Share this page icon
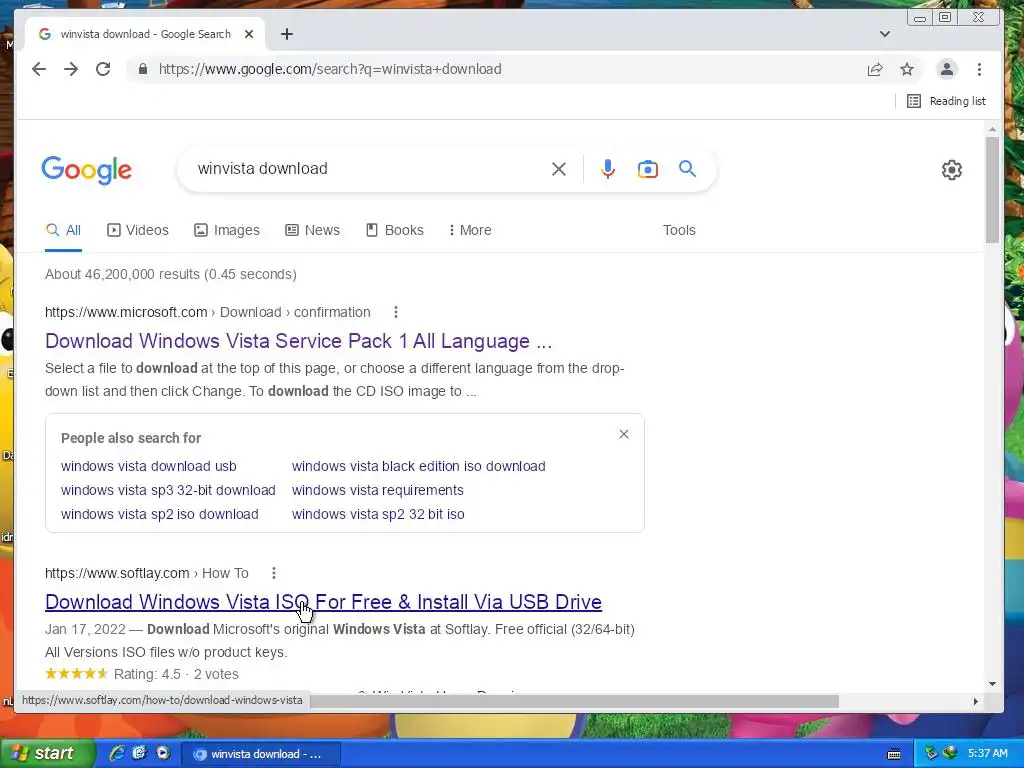The width and height of the screenshot is (1024, 768). pos(874,69)
